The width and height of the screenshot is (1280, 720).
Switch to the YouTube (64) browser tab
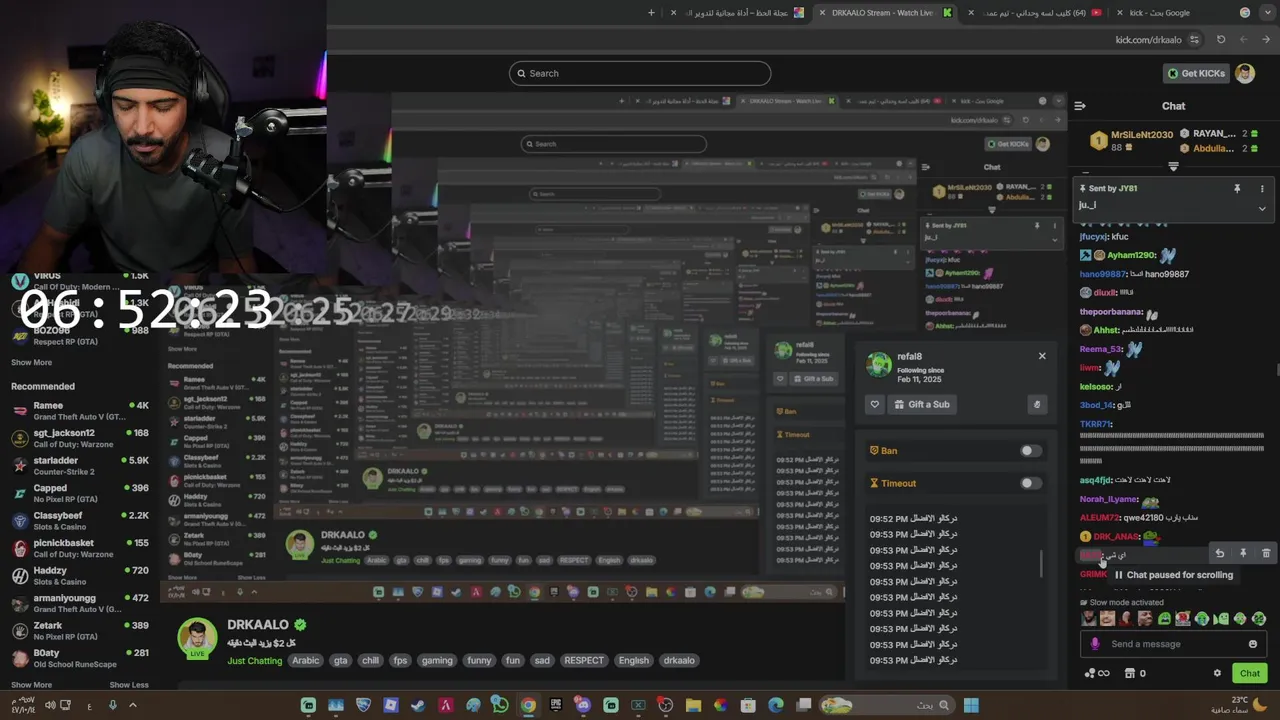pyautogui.click(x=1035, y=13)
